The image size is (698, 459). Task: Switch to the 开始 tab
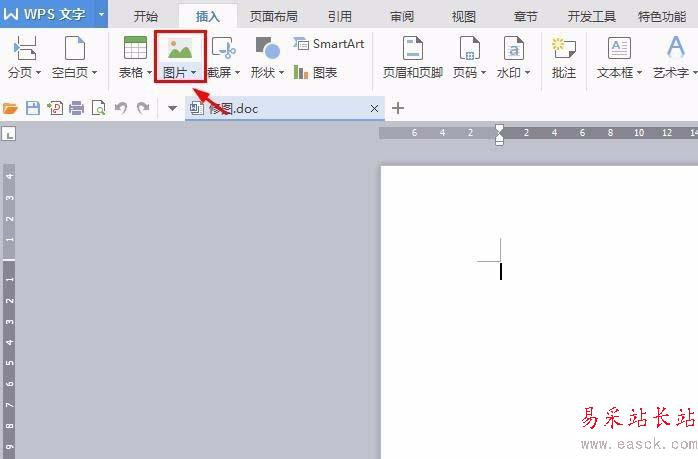(146, 16)
